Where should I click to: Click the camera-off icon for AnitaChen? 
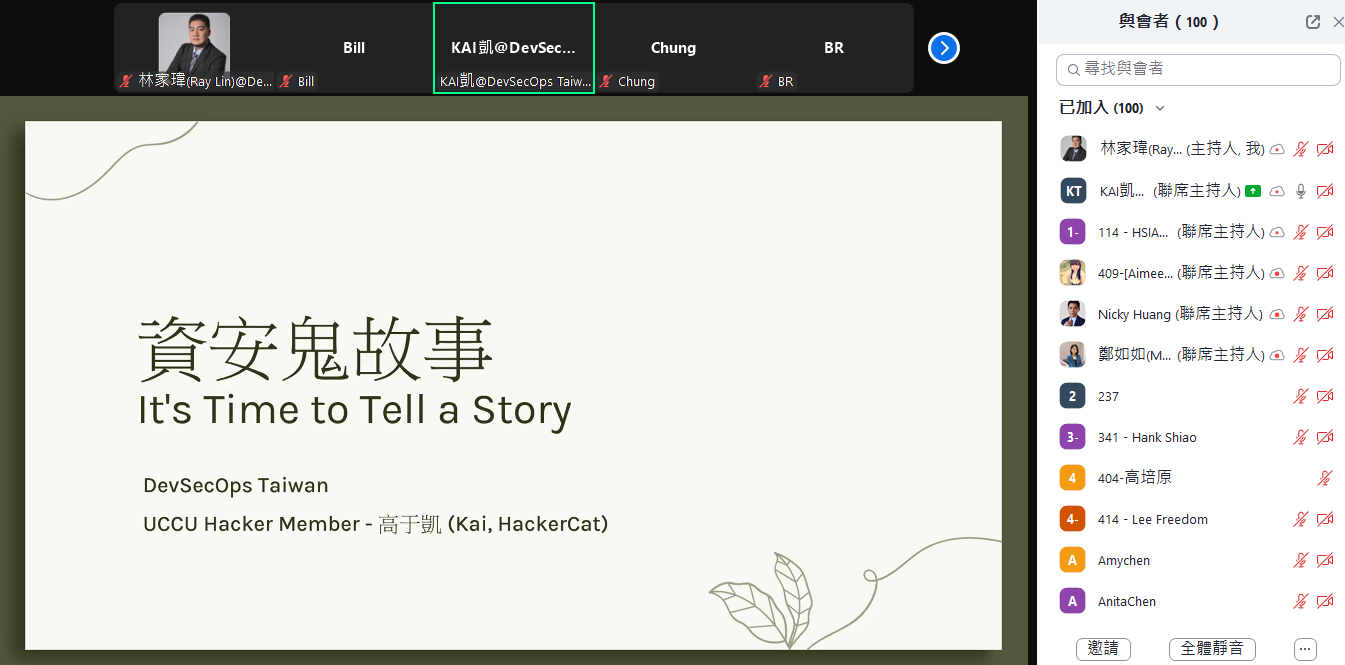(x=1325, y=602)
